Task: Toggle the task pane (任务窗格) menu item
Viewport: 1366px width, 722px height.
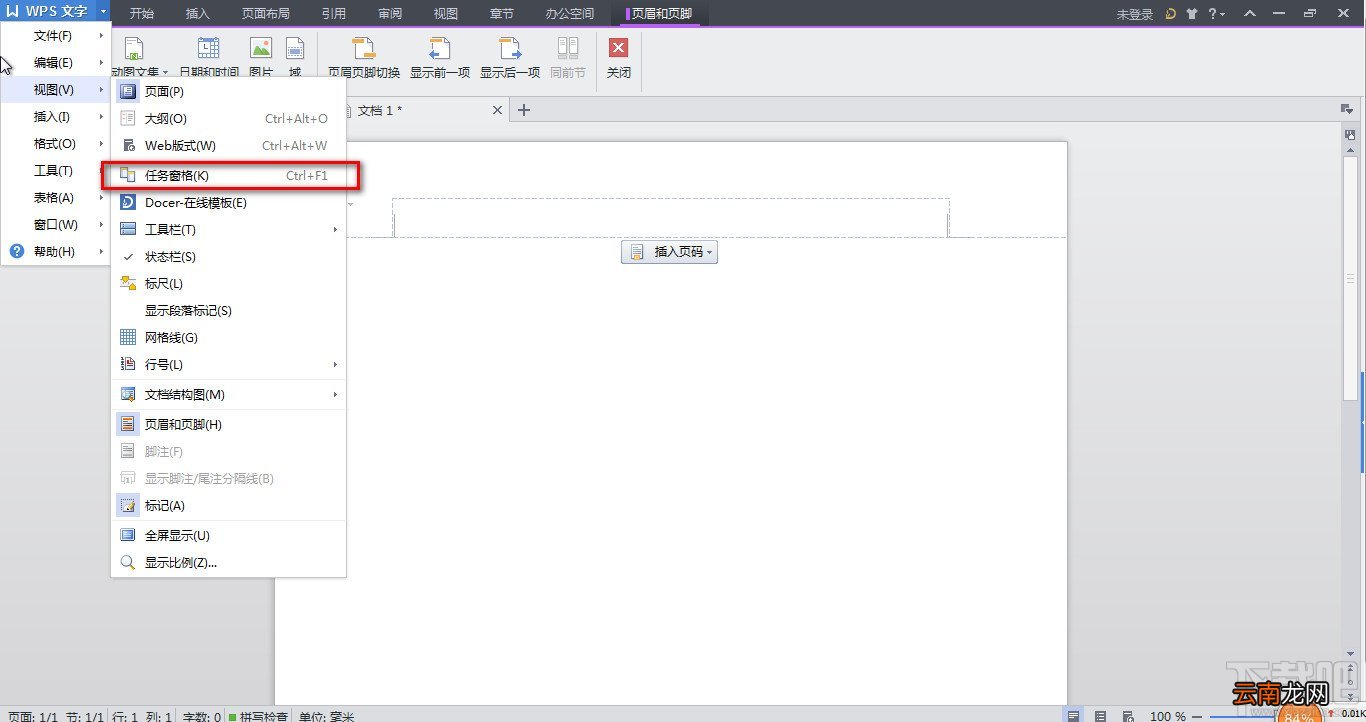Action: tap(229, 176)
